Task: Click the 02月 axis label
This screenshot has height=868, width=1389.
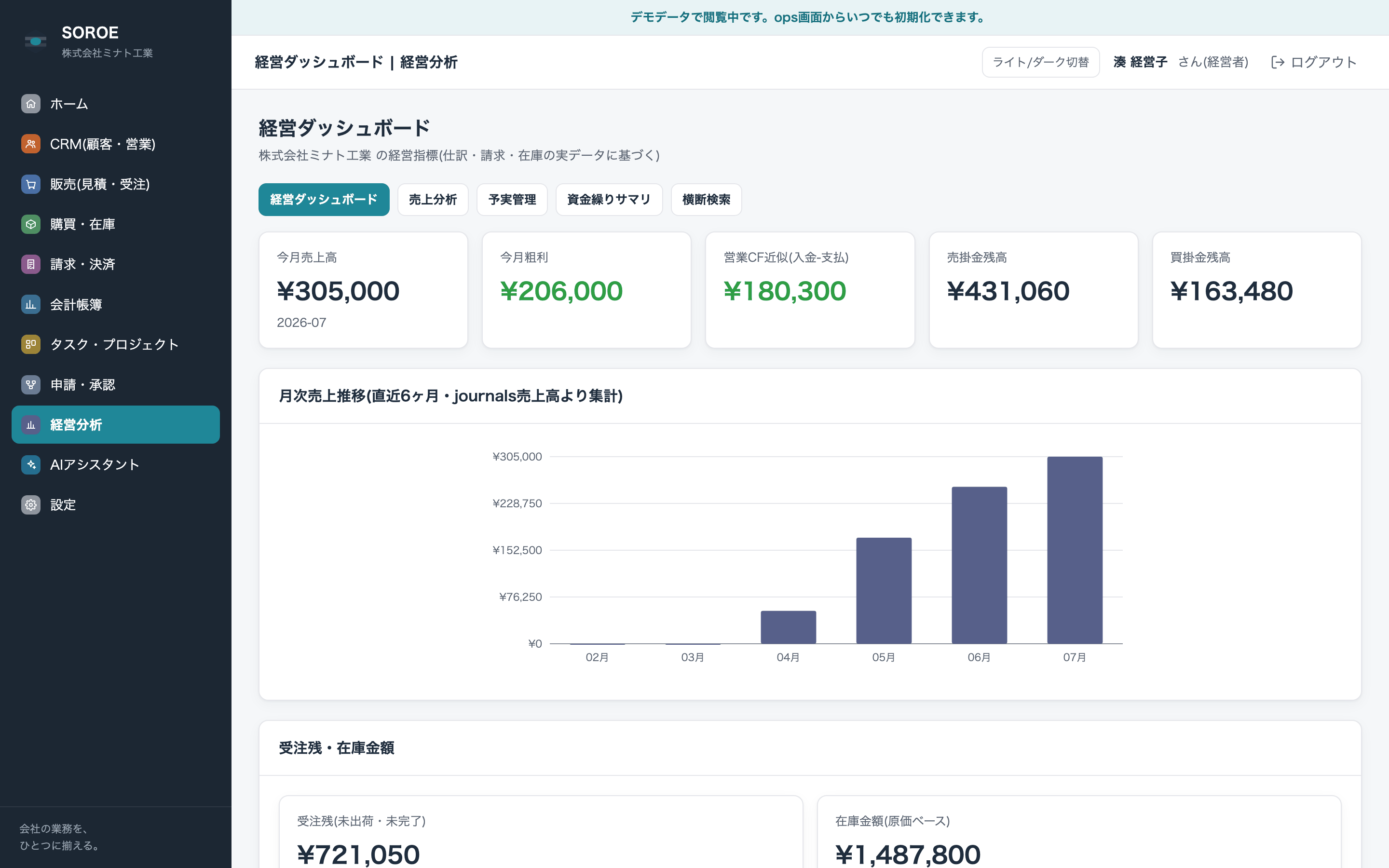Action: (597, 657)
